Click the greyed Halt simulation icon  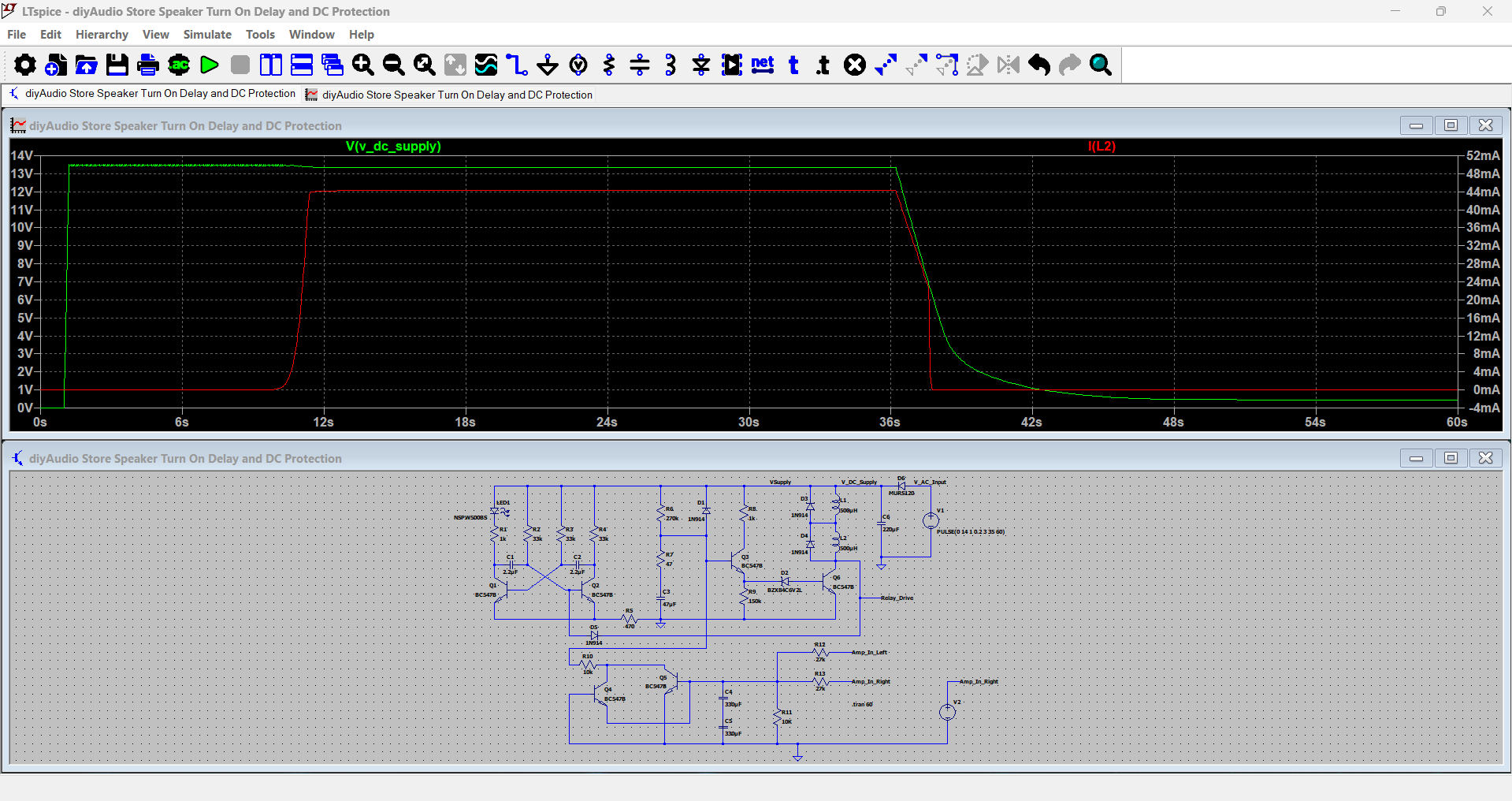[240, 65]
